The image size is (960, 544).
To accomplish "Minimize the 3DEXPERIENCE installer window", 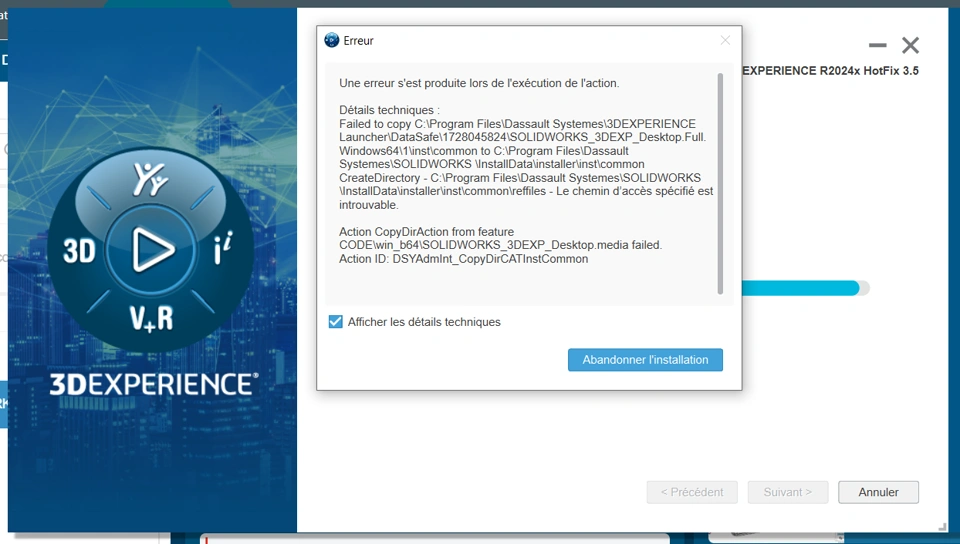I will 877,45.
